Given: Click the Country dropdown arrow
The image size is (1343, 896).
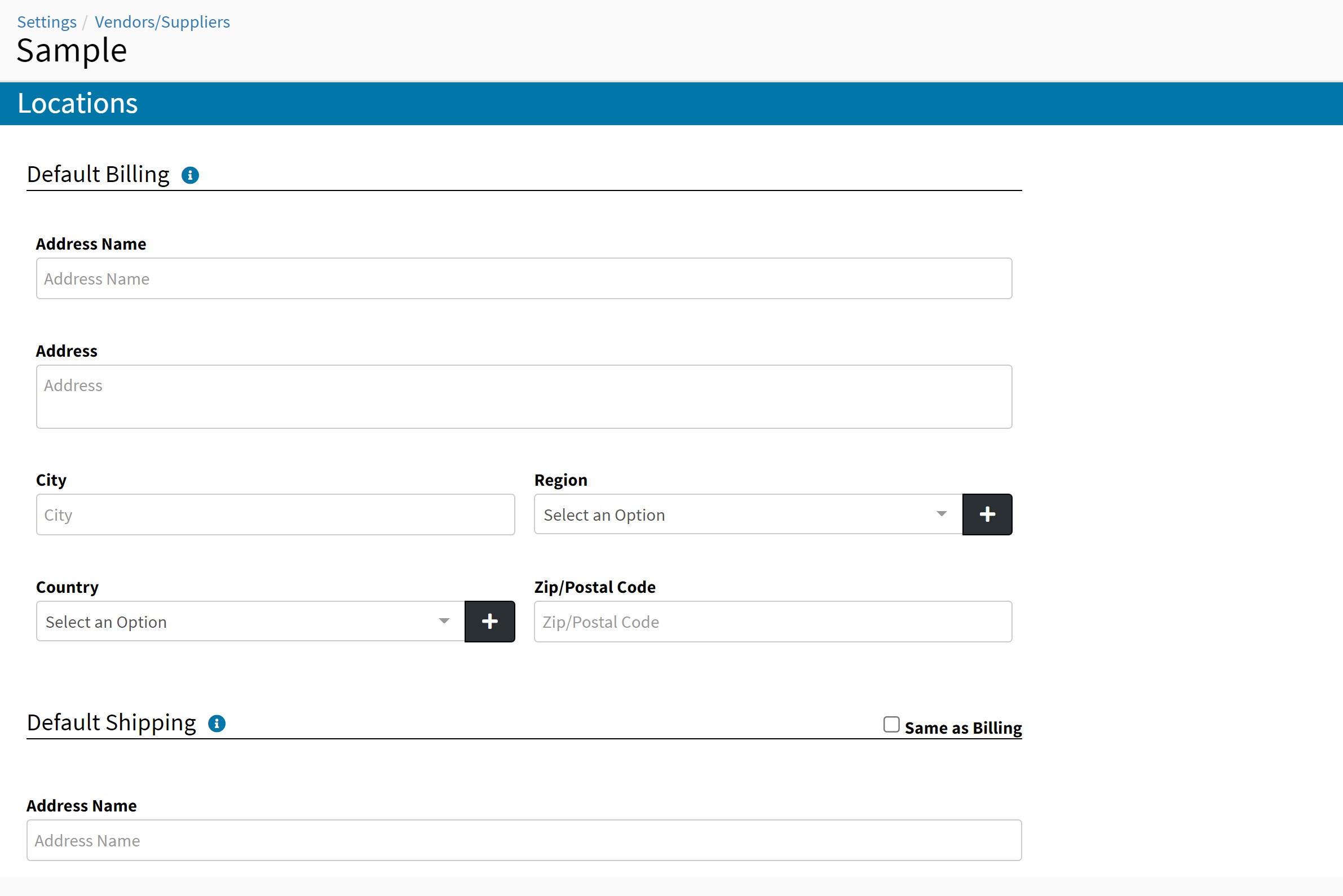Looking at the screenshot, I should [x=444, y=621].
